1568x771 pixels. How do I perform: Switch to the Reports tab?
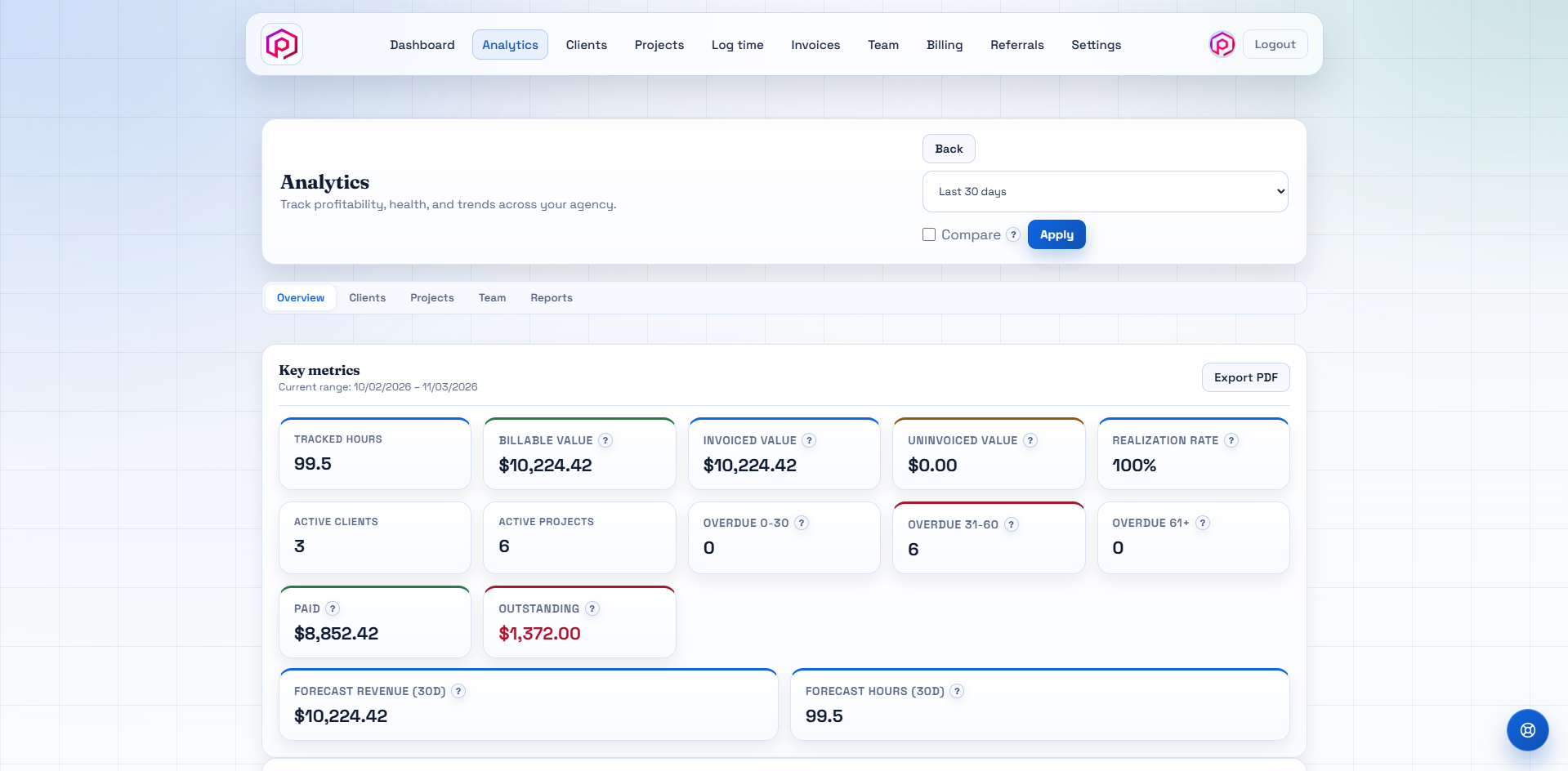coord(551,297)
